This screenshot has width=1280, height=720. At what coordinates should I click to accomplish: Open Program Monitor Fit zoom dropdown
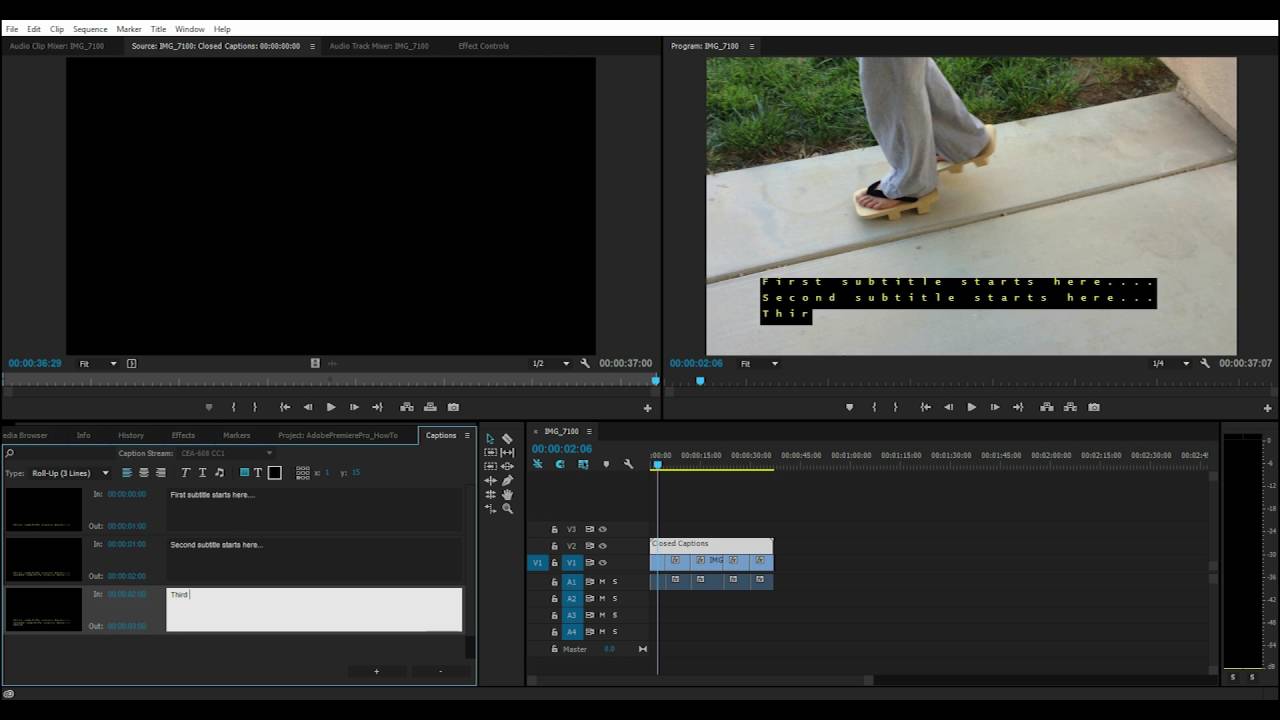coord(759,364)
